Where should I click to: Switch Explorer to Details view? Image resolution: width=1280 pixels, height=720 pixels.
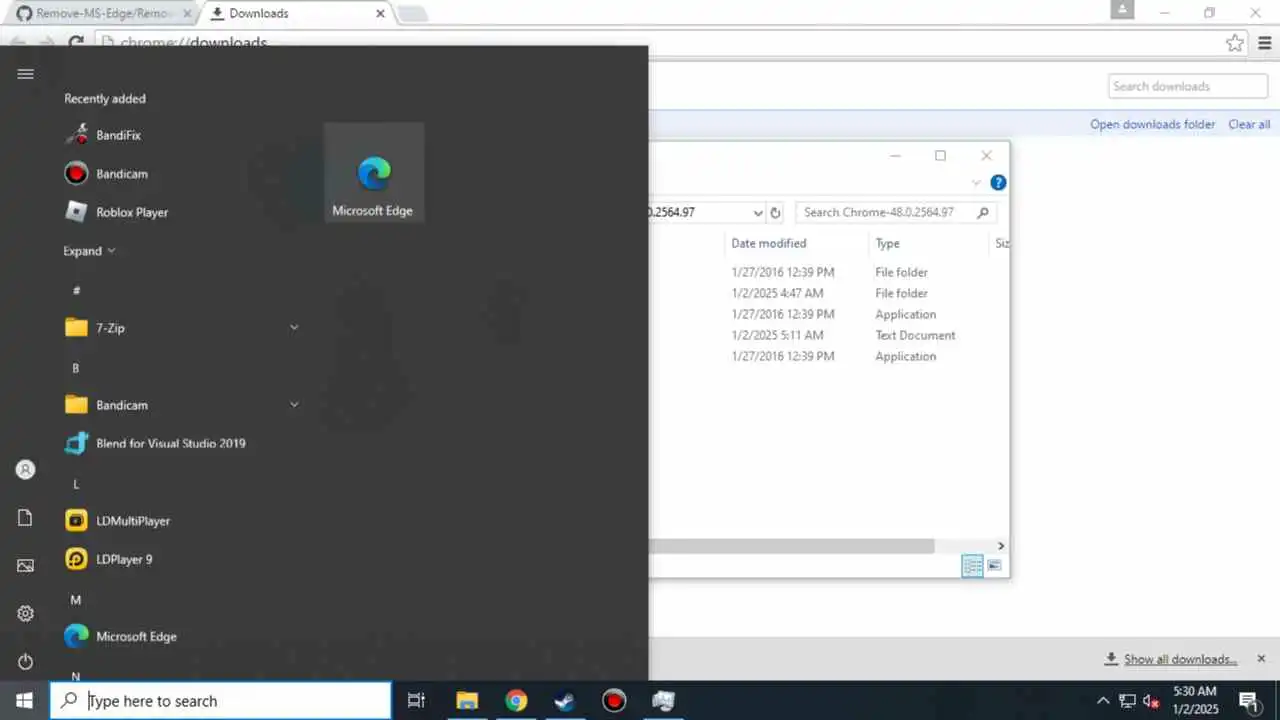(x=972, y=566)
